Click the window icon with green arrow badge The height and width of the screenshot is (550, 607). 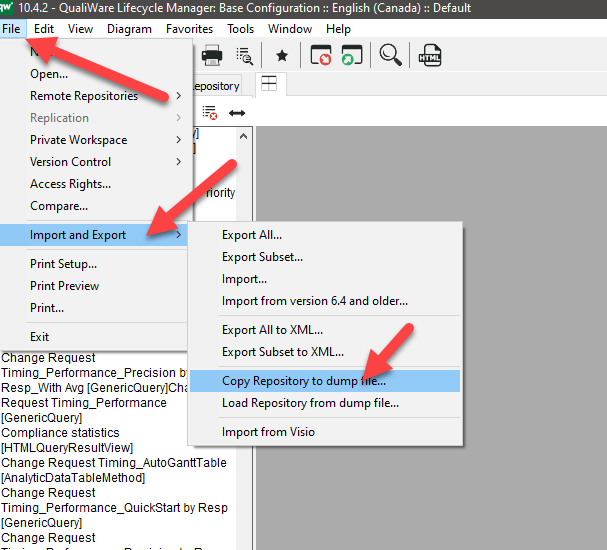pos(352,55)
